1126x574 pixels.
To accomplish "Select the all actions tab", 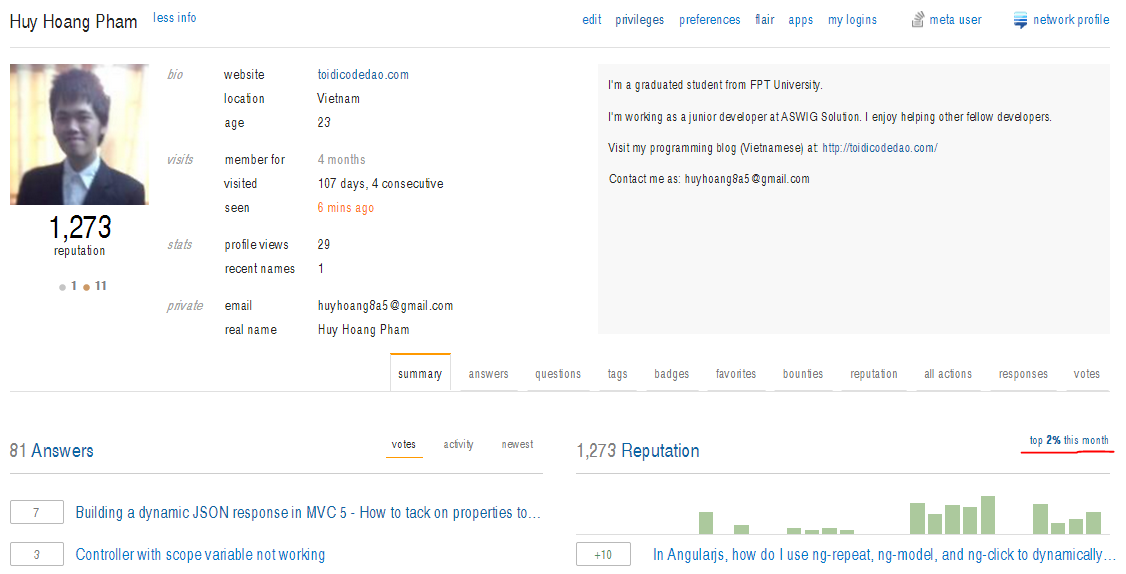I will [x=947, y=374].
